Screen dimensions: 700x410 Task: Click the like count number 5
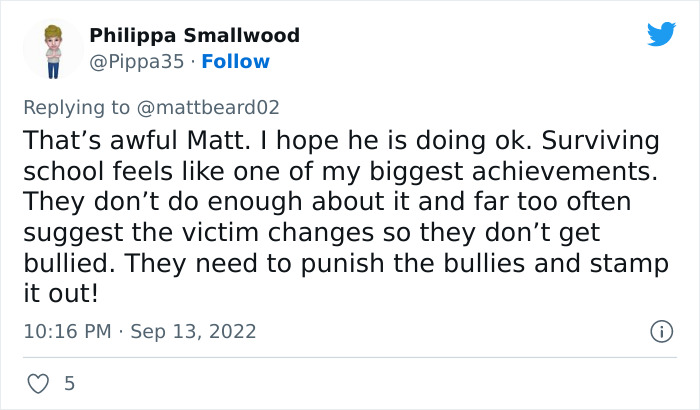point(69,383)
